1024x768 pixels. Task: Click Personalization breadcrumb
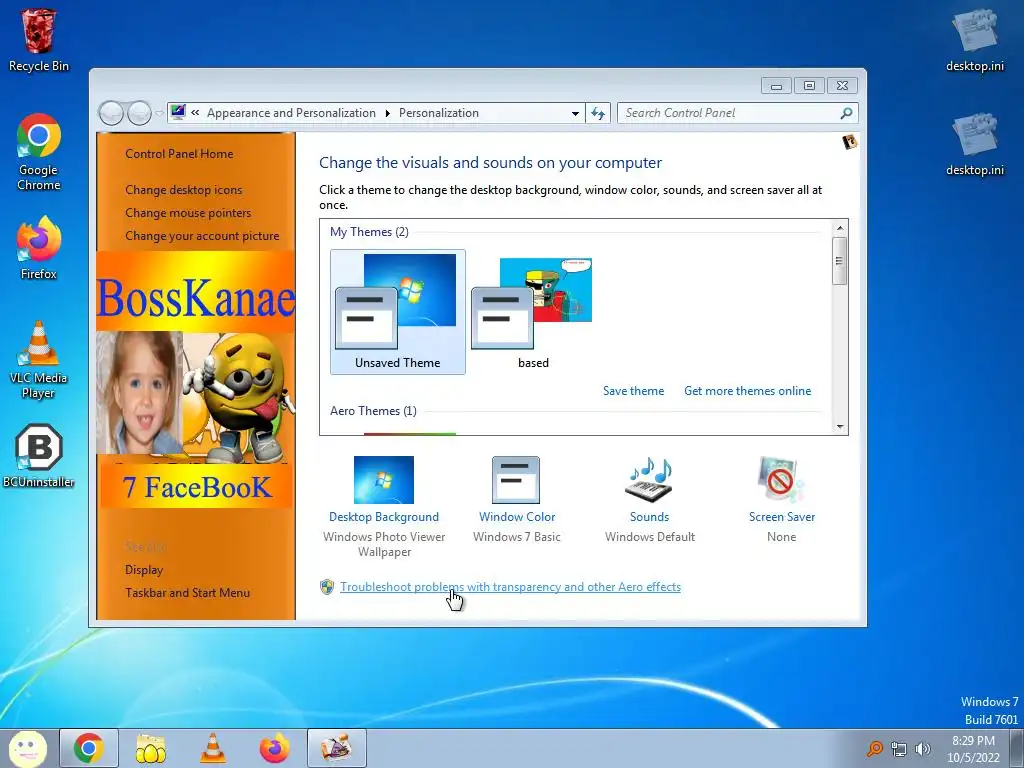[x=439, y=113]
